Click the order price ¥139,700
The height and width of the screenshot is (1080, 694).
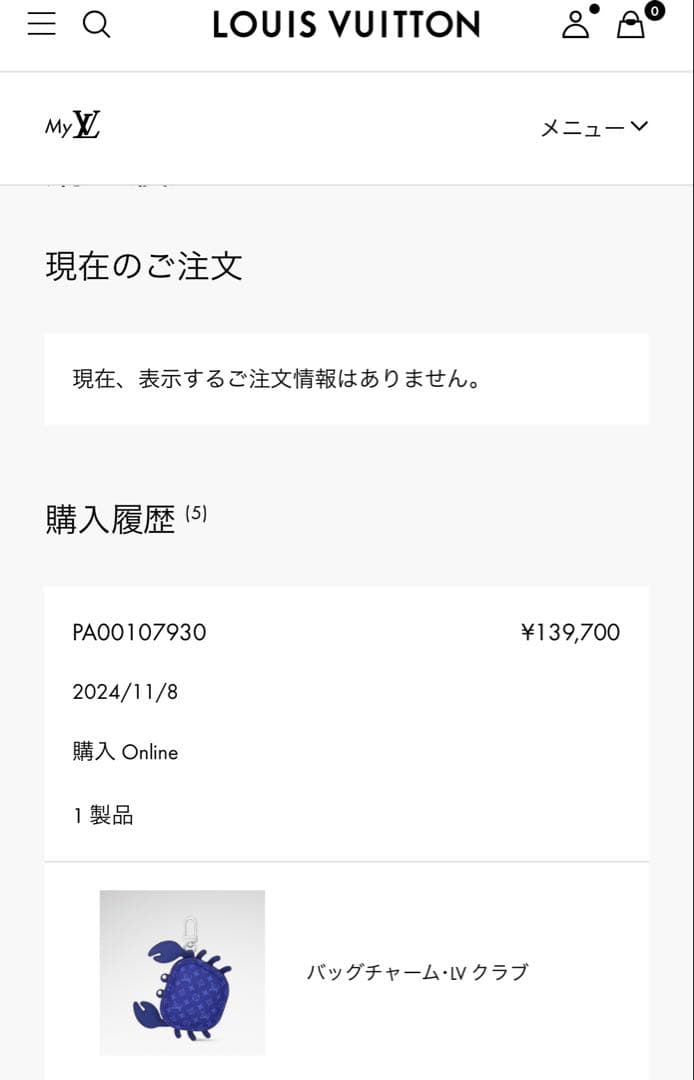pos(570,632)
